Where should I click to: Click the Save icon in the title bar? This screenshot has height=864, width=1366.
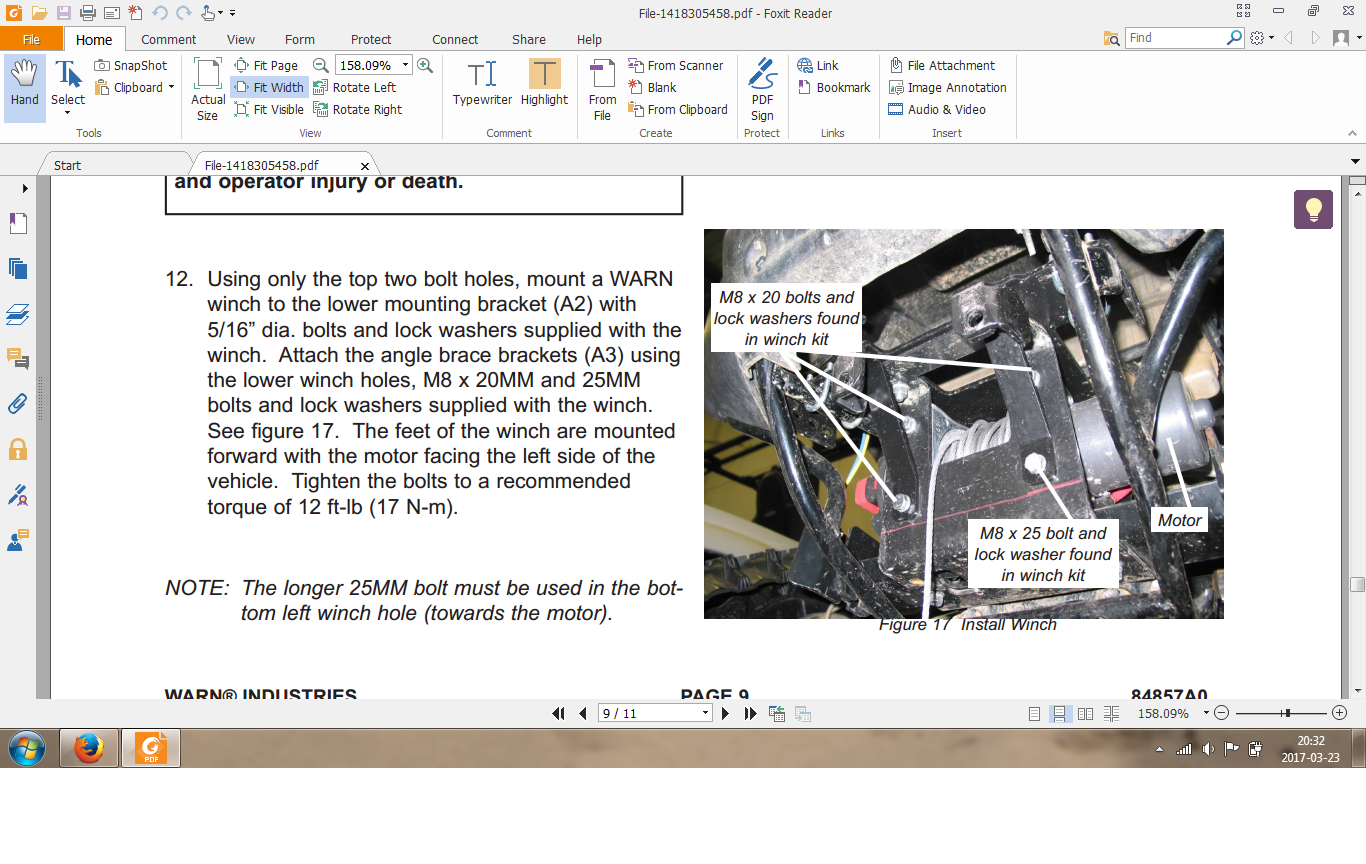[63, 13]
